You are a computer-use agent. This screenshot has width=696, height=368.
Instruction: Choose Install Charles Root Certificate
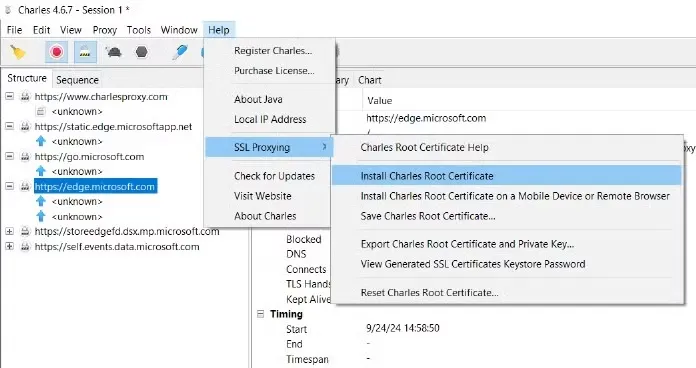tap(506, 176)
